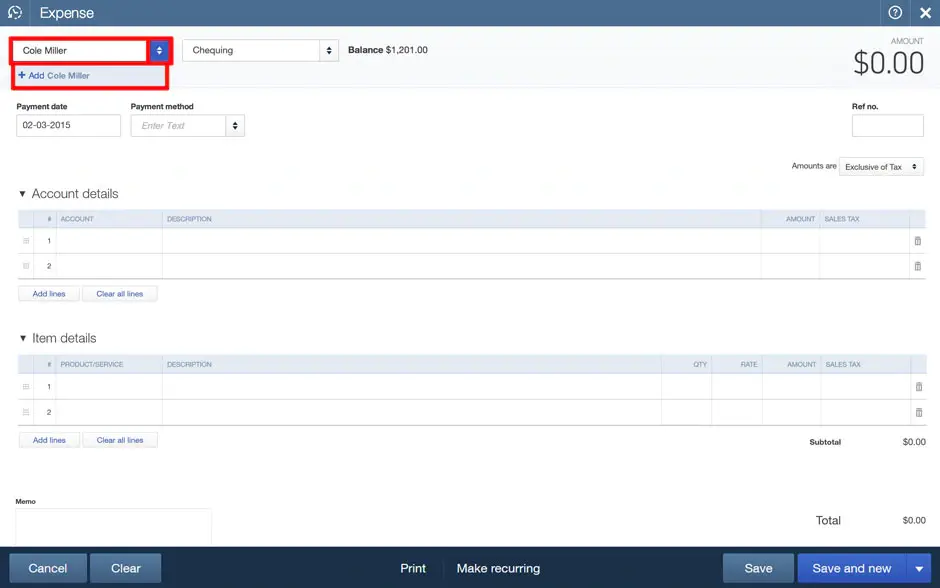Viewport: 940px width, 588px height.
Task: Close the Expense window
Action: pos(926,13)
